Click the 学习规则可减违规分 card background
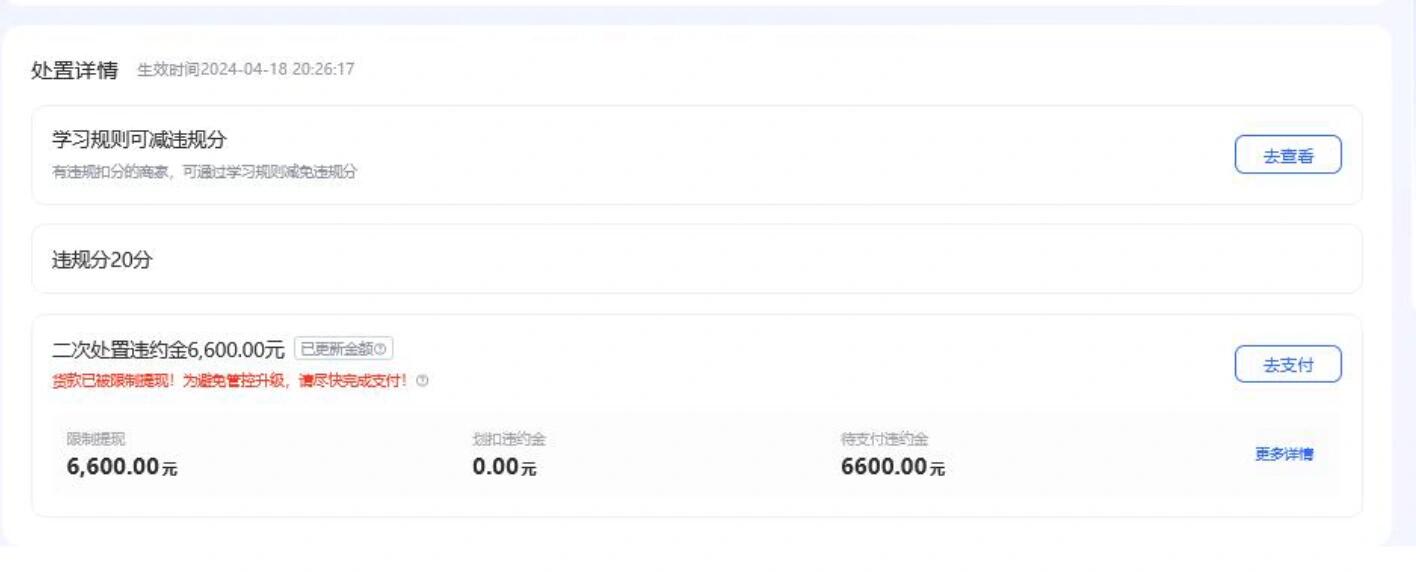Screen dimensions: 1416x572 697,155
